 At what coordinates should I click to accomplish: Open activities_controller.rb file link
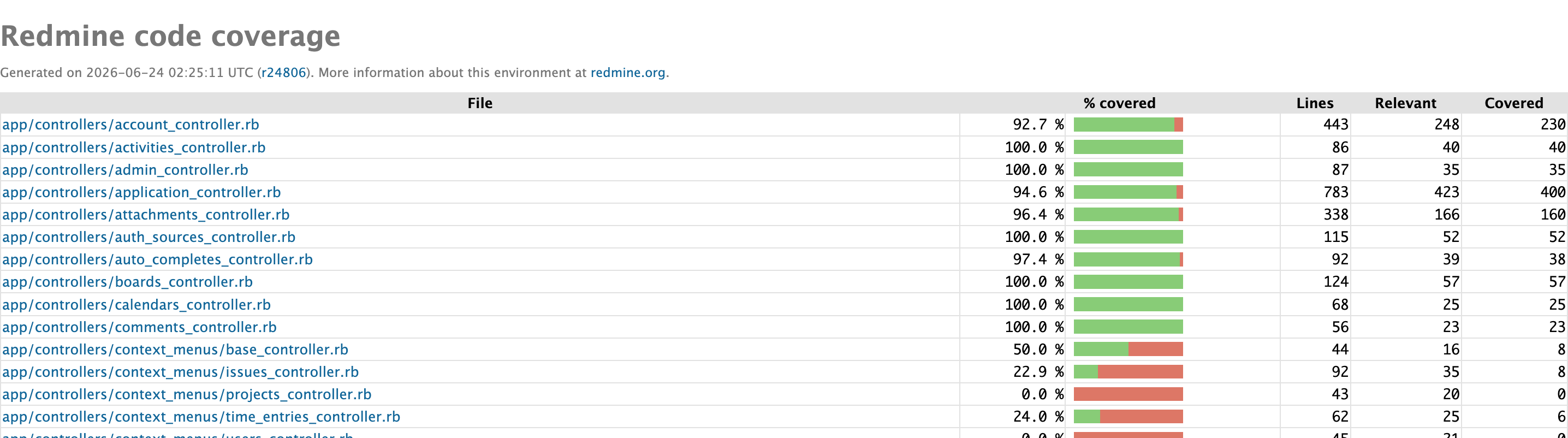tap(134, 147)
